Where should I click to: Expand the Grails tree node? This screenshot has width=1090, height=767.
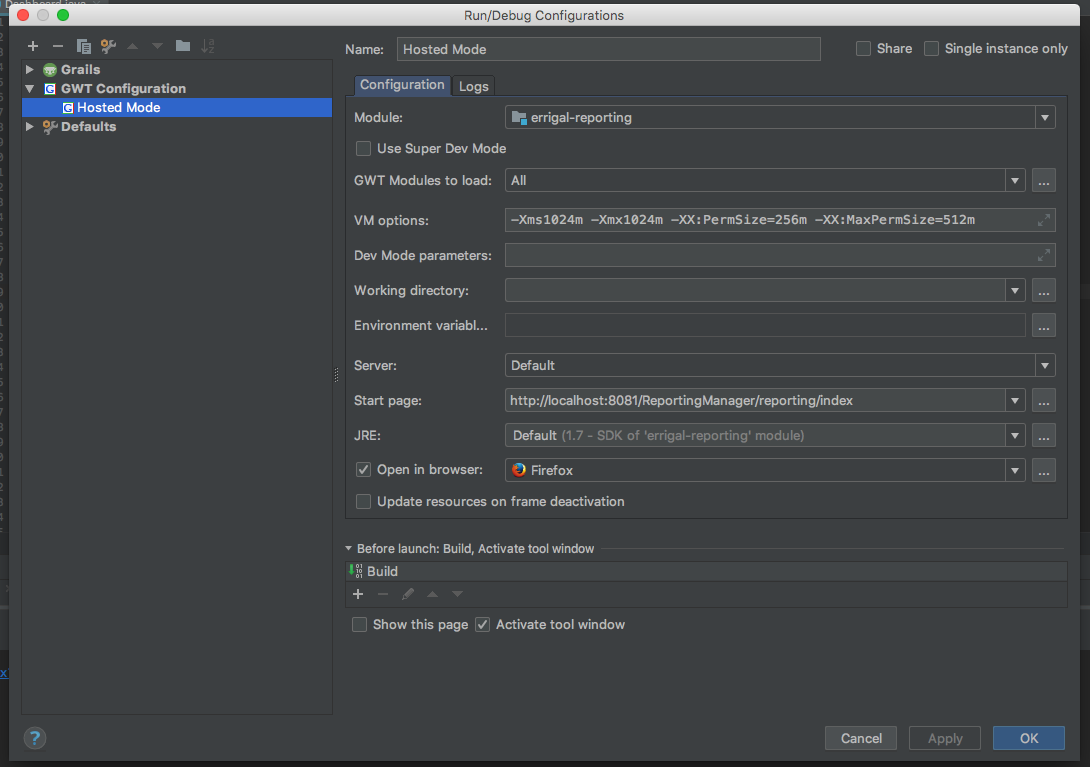30,70
